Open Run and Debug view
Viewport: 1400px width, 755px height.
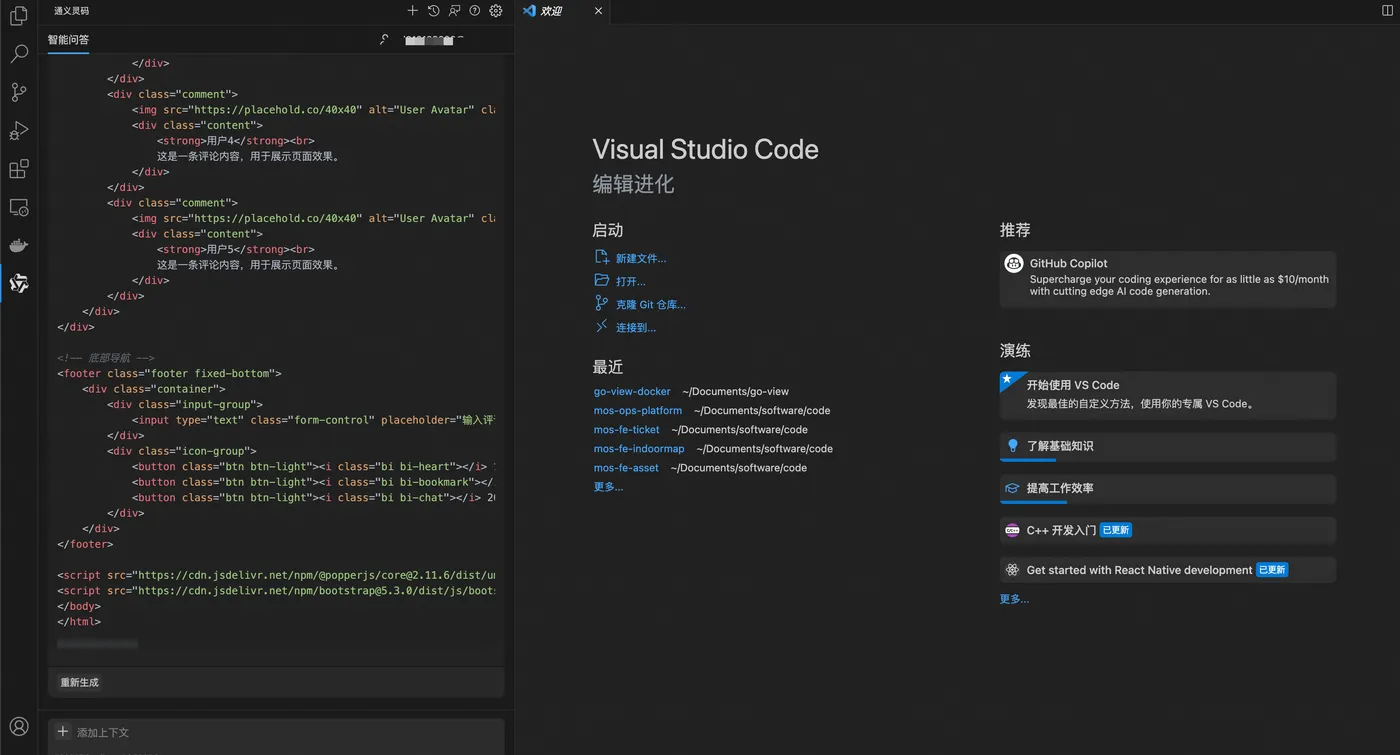[18, 131]
